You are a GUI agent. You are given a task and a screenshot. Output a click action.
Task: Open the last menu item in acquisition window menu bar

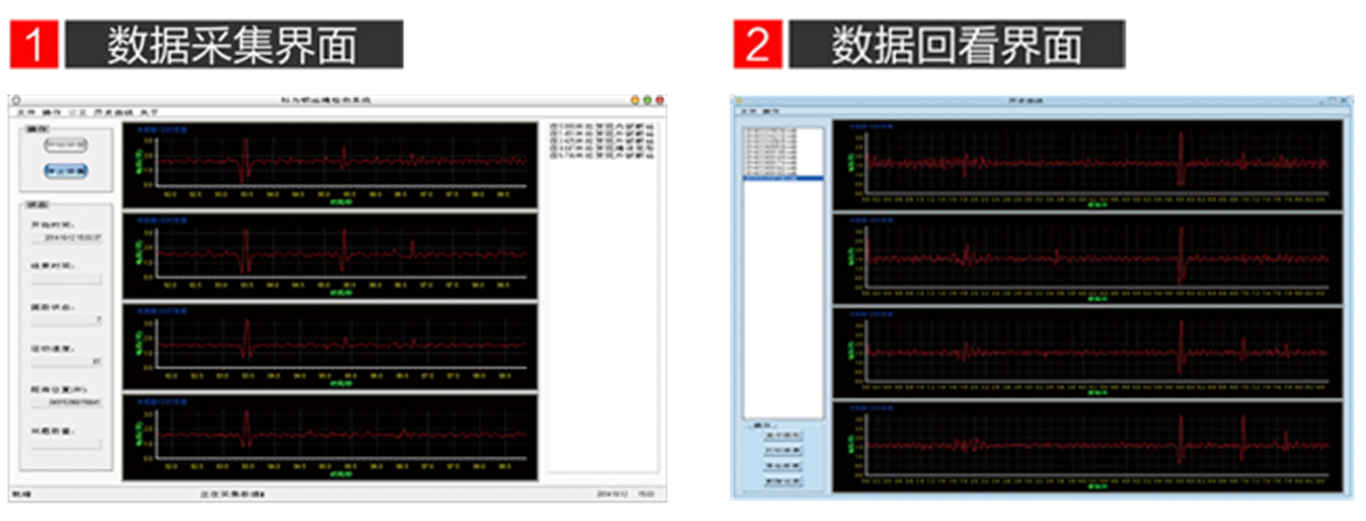point(149,112)
